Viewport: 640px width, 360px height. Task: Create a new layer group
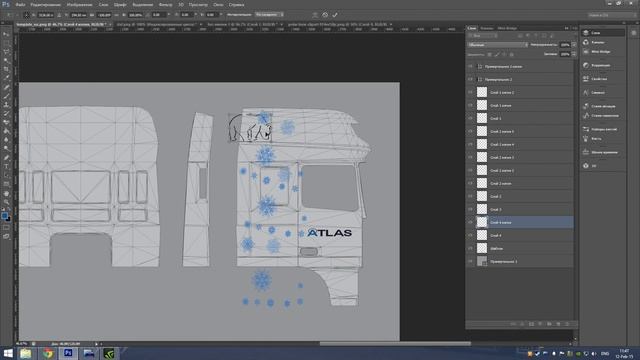(549, 324)
